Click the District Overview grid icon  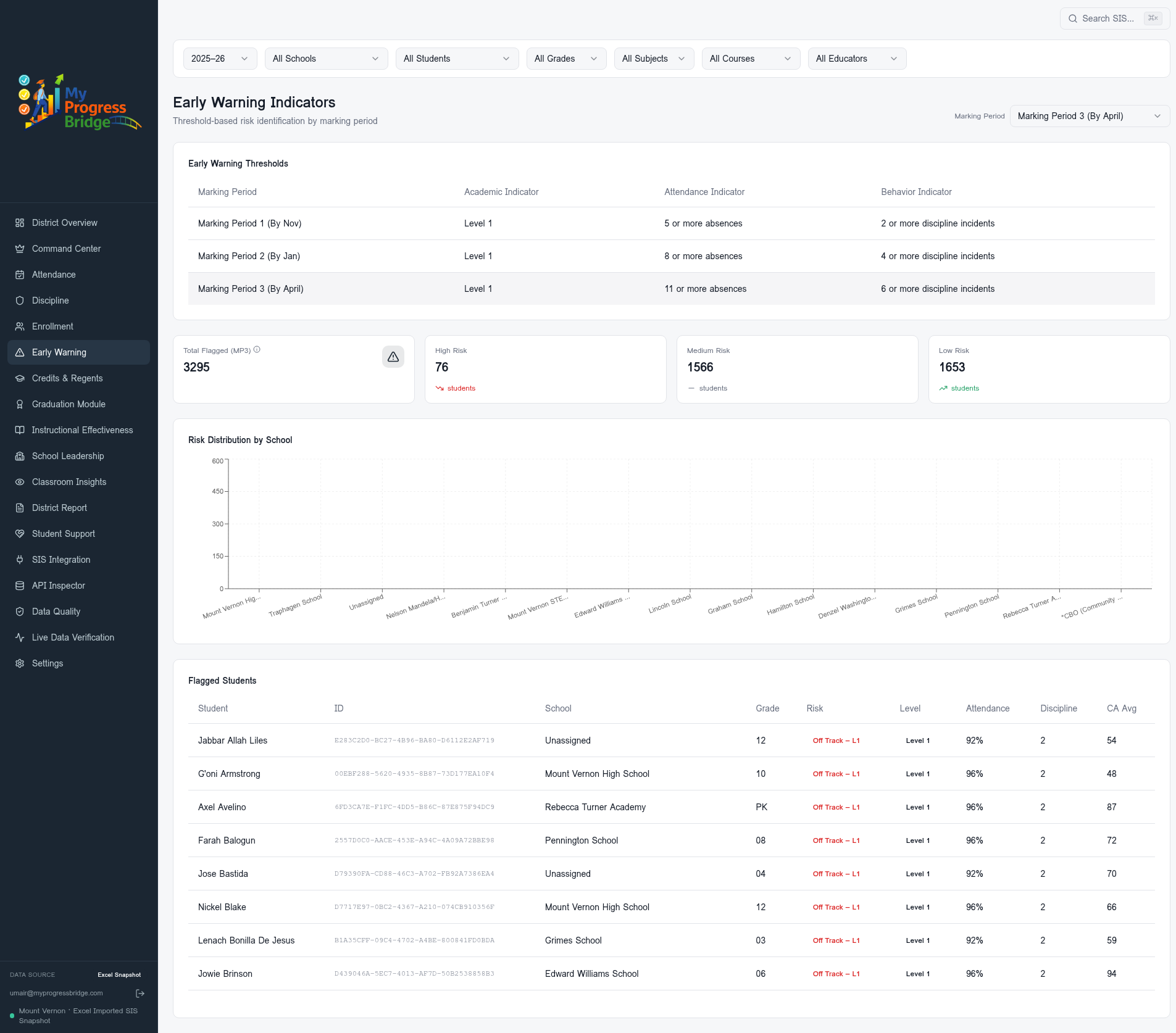20,223
